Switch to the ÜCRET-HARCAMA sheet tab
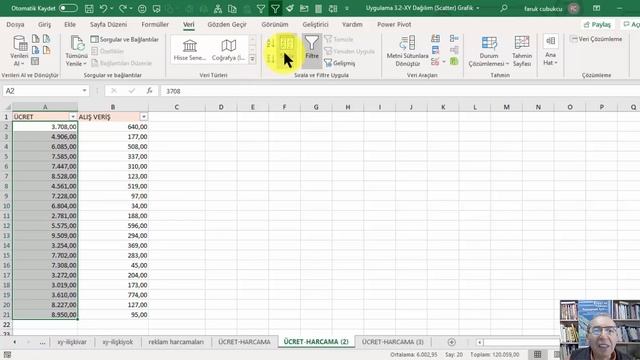 (244, 342)
